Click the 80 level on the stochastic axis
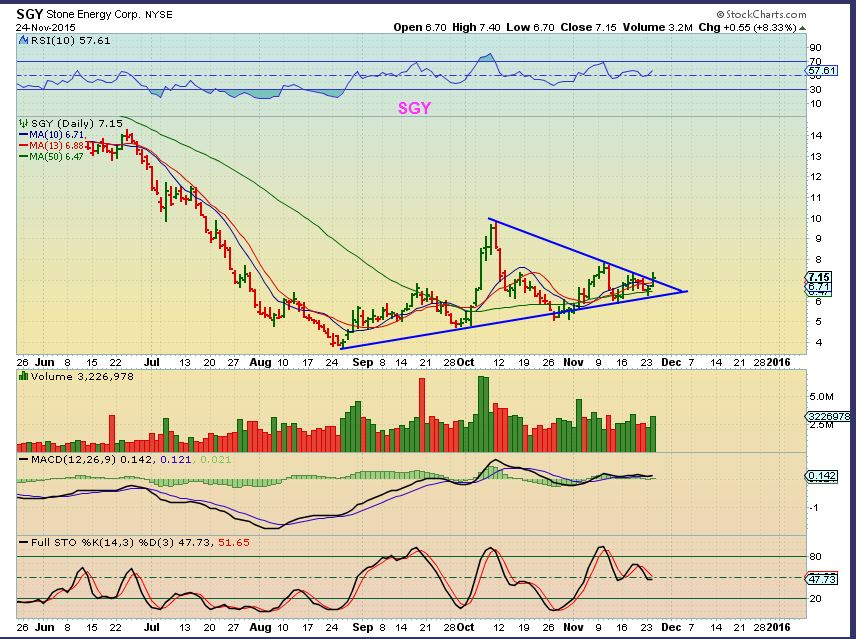Viewport: 856px width, 639px height. (815, 557)
